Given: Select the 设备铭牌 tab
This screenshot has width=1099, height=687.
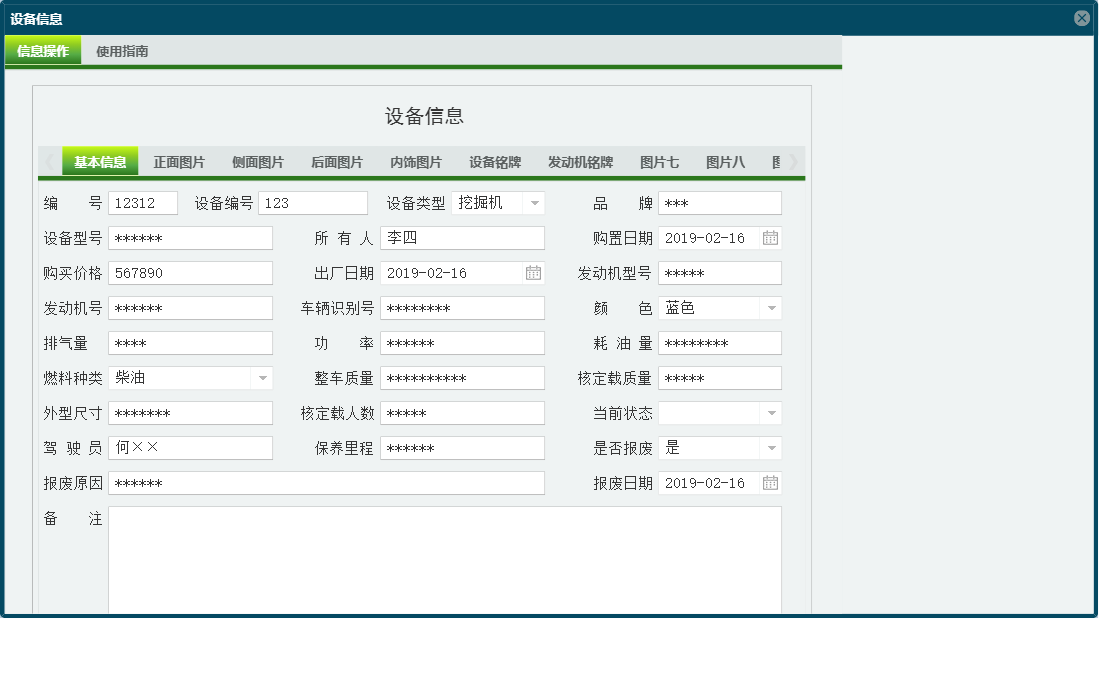Looking at the screenshot, I should tap(492, 160).
